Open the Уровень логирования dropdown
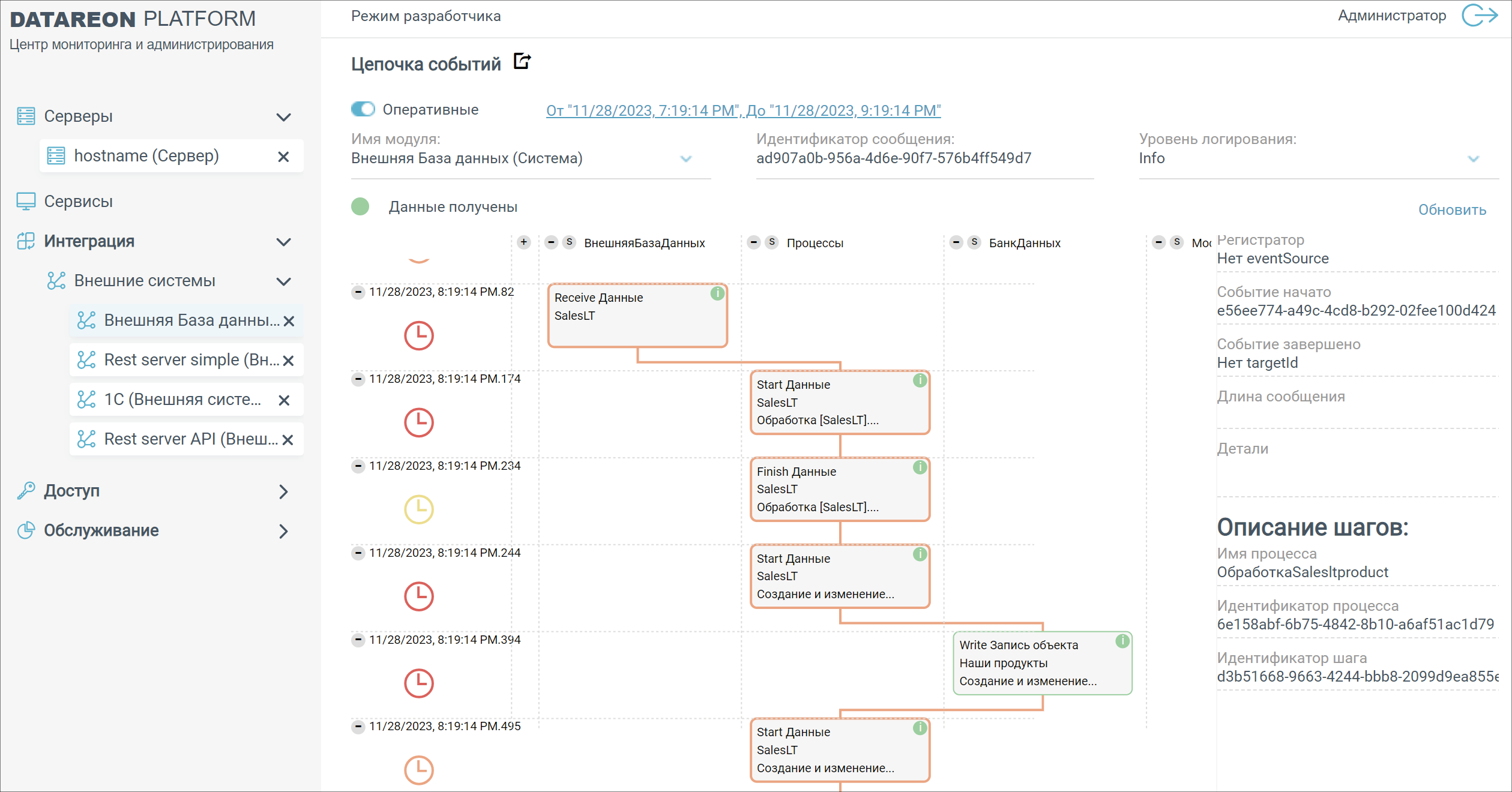 (1472, 158)
